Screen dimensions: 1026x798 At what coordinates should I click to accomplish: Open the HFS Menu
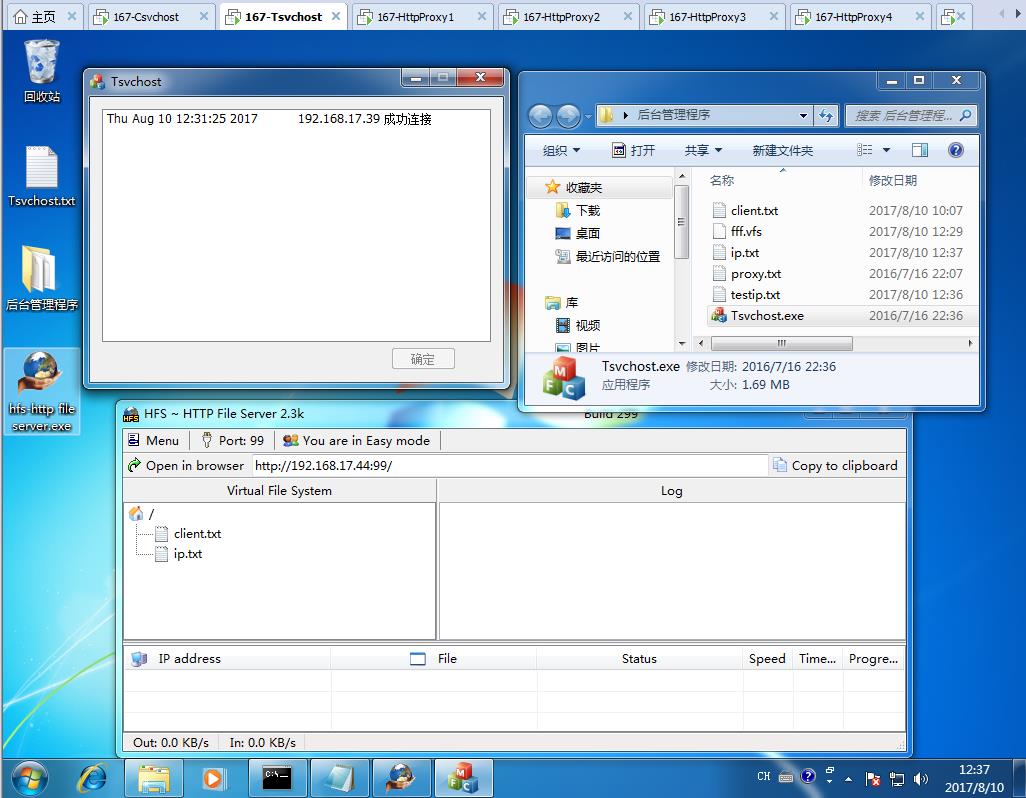click(153, 440)
